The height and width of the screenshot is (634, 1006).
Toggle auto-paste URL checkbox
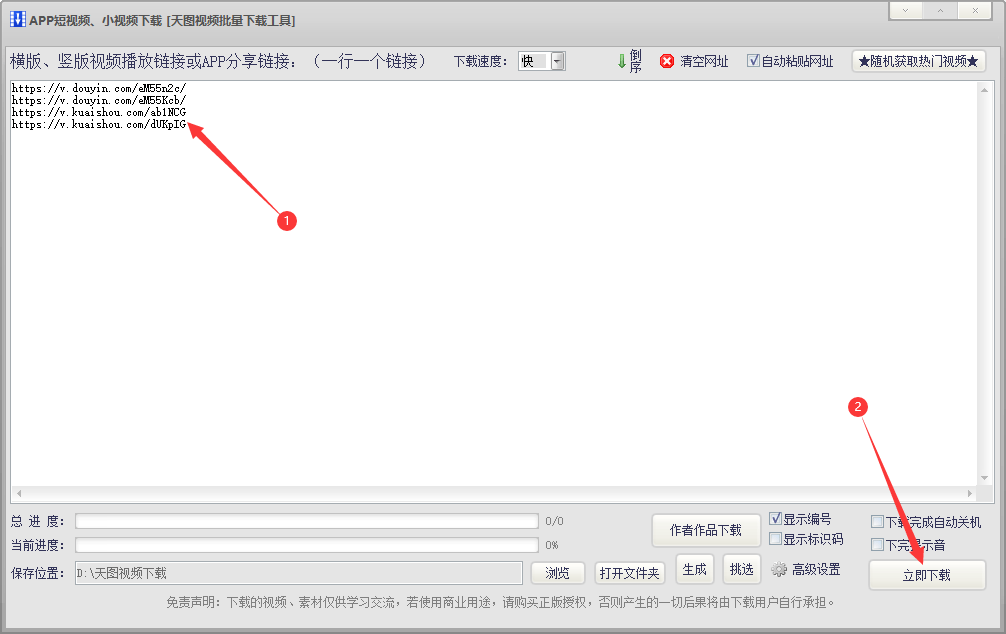point(753,61)
